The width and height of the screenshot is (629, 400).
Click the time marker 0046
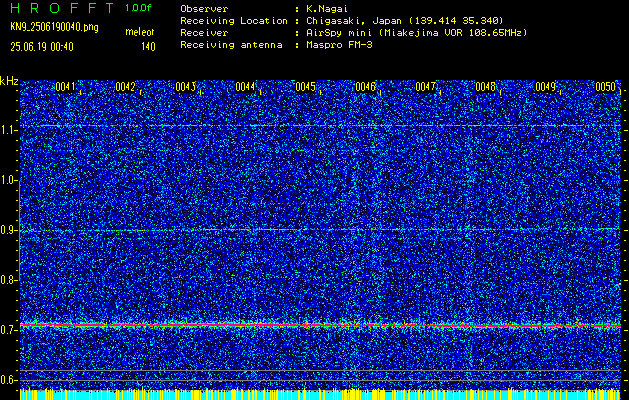click(x=365, y=87)
